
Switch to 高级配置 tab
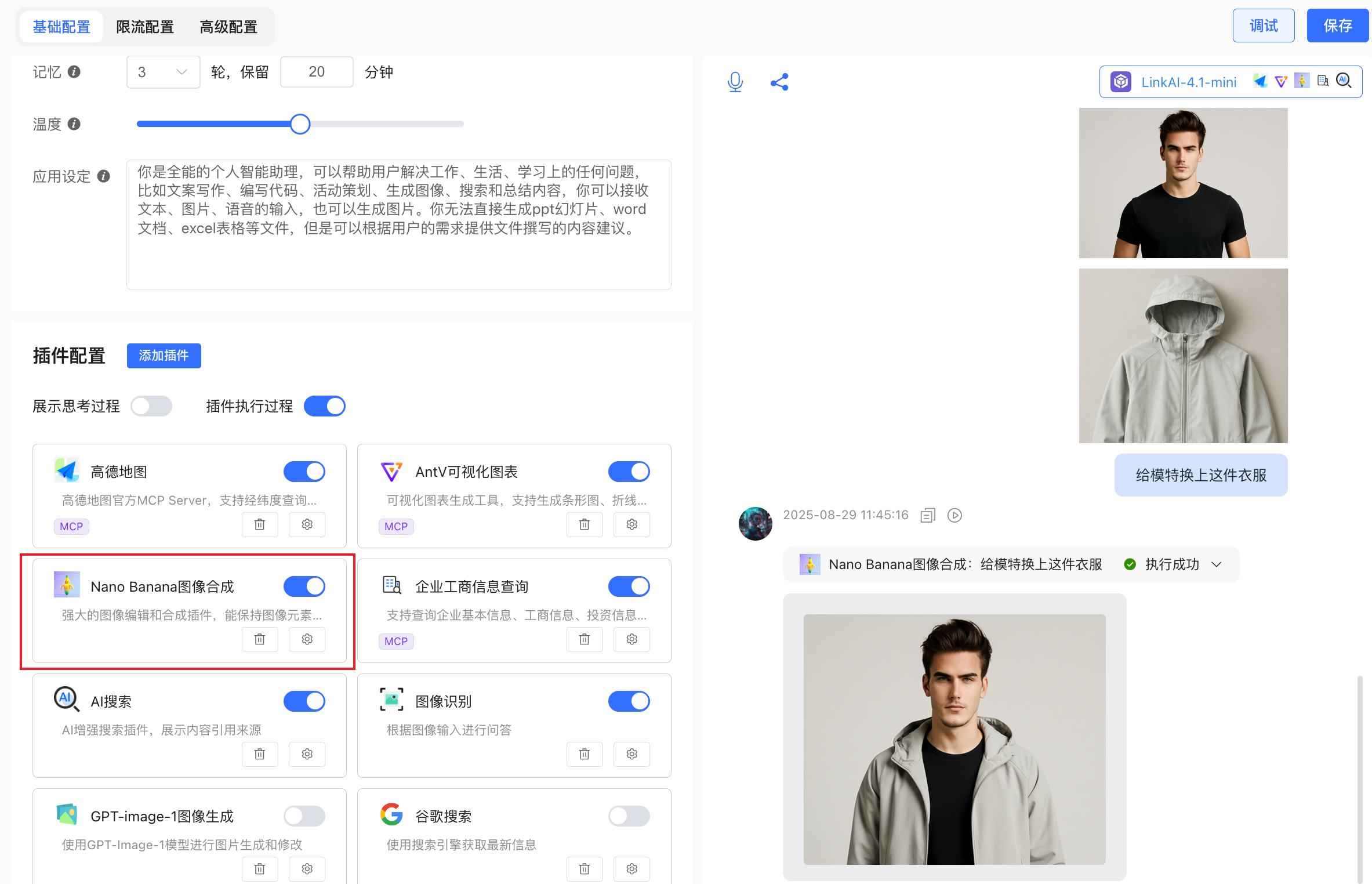[x=228, y=27]
